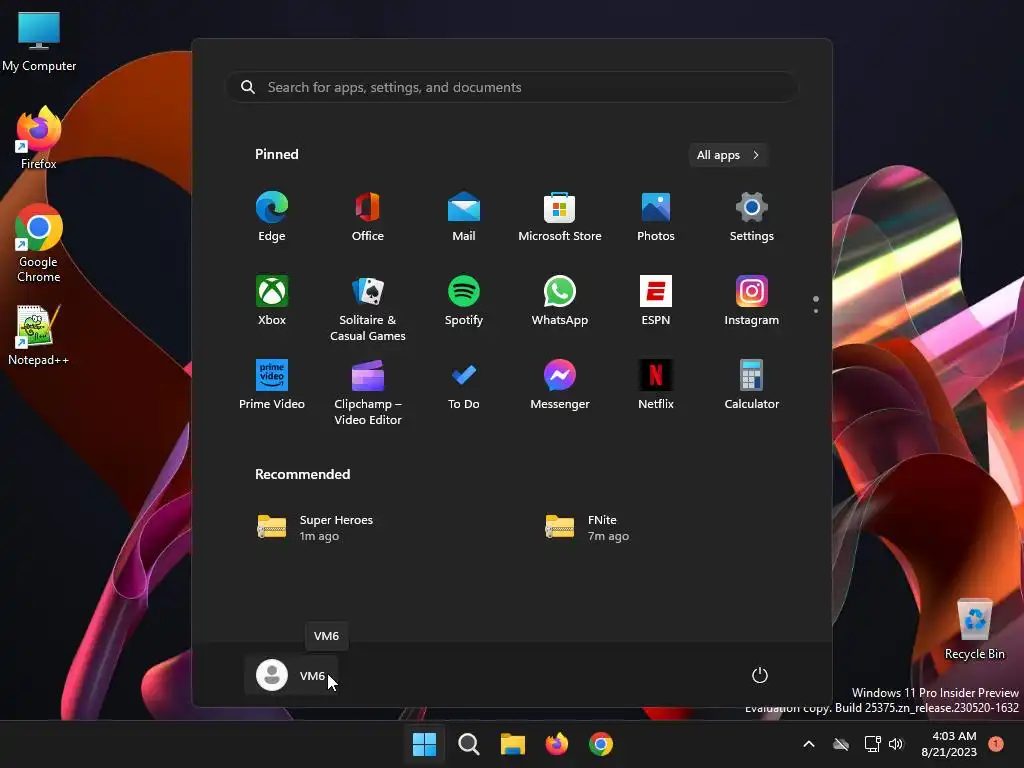Open Settings from pinned apps
This screenshot has height=768, width=1024.
[x=752, y=217]
